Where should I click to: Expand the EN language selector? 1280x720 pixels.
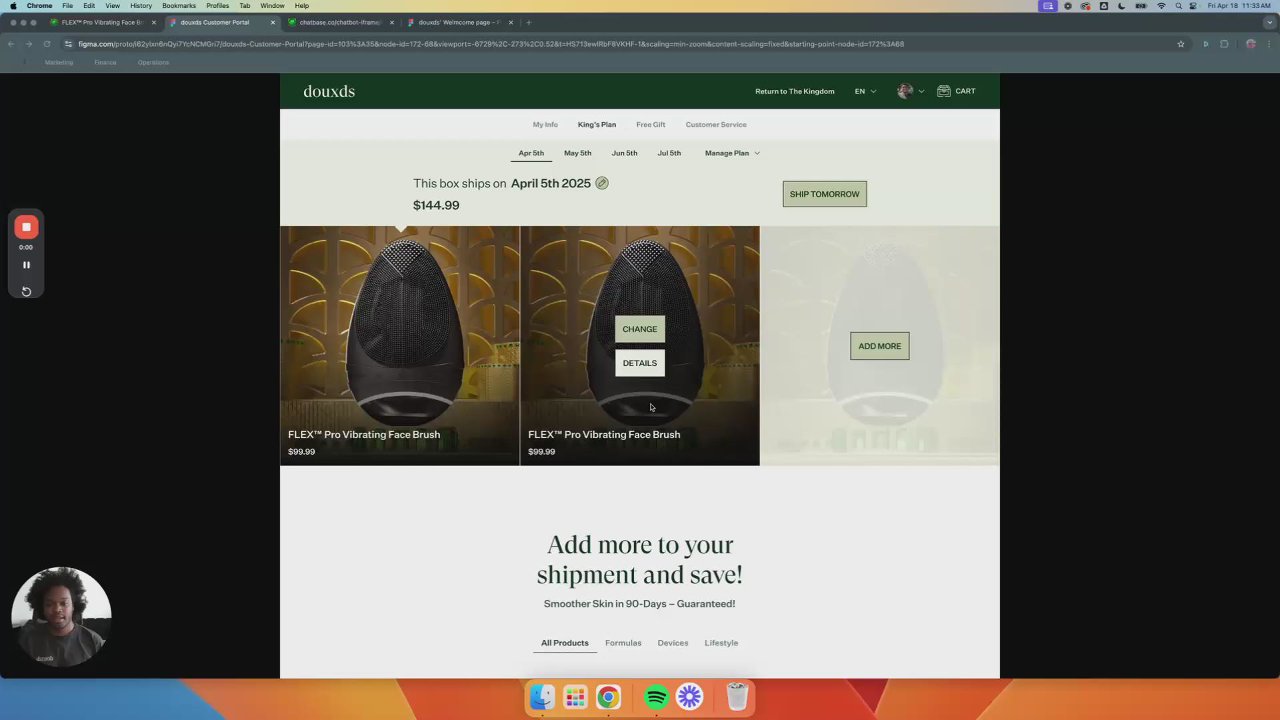point(865,91)
